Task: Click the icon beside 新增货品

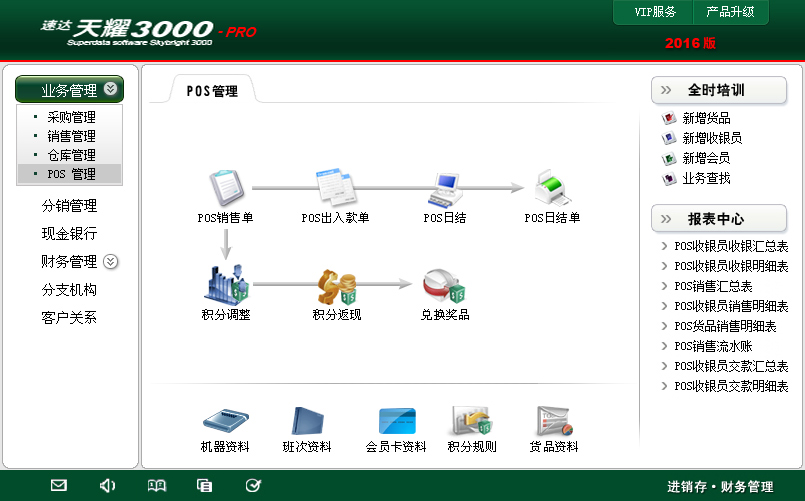Action: [x=669, y=118]
